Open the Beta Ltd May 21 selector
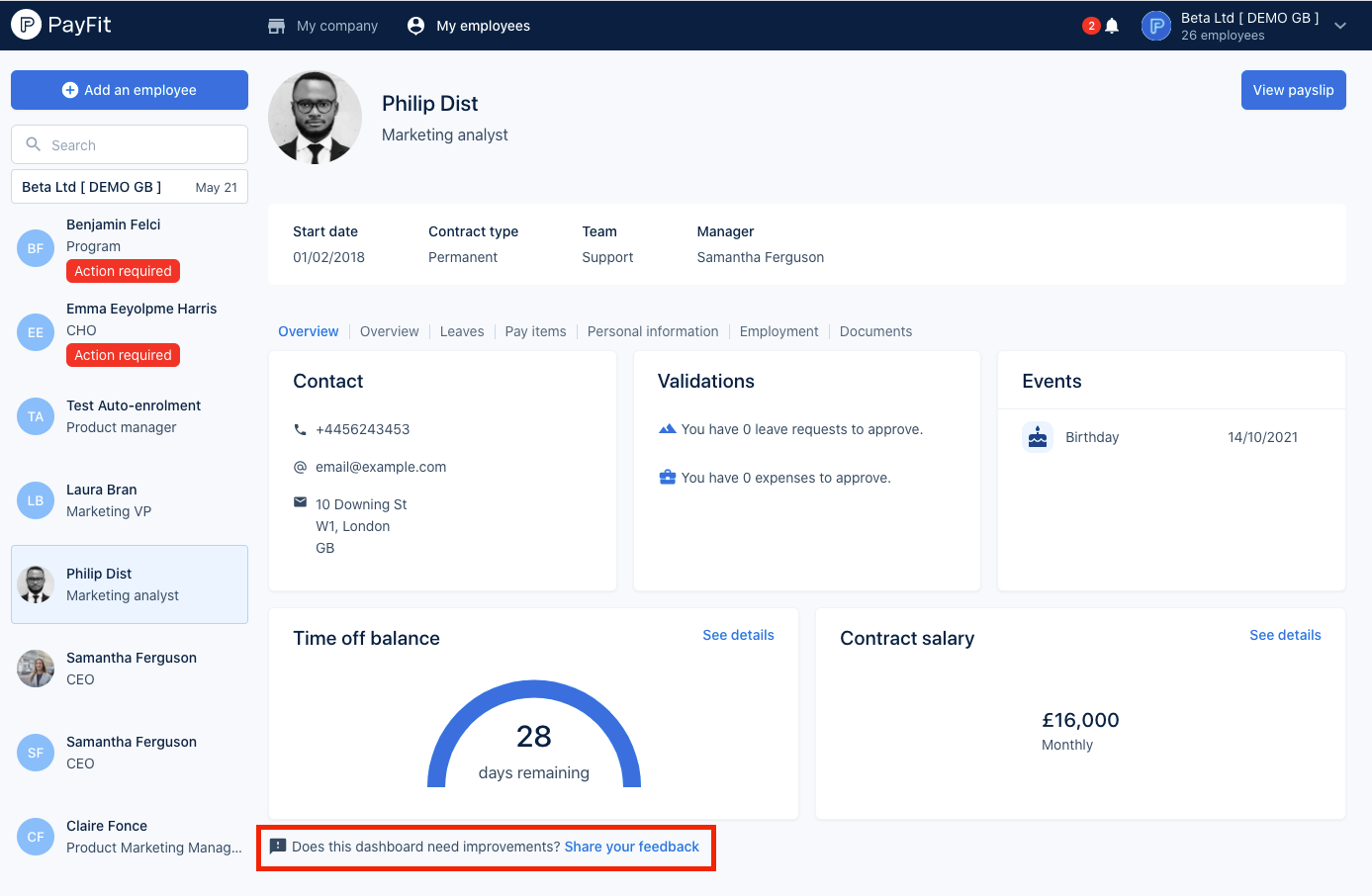 tap(130, 187)
